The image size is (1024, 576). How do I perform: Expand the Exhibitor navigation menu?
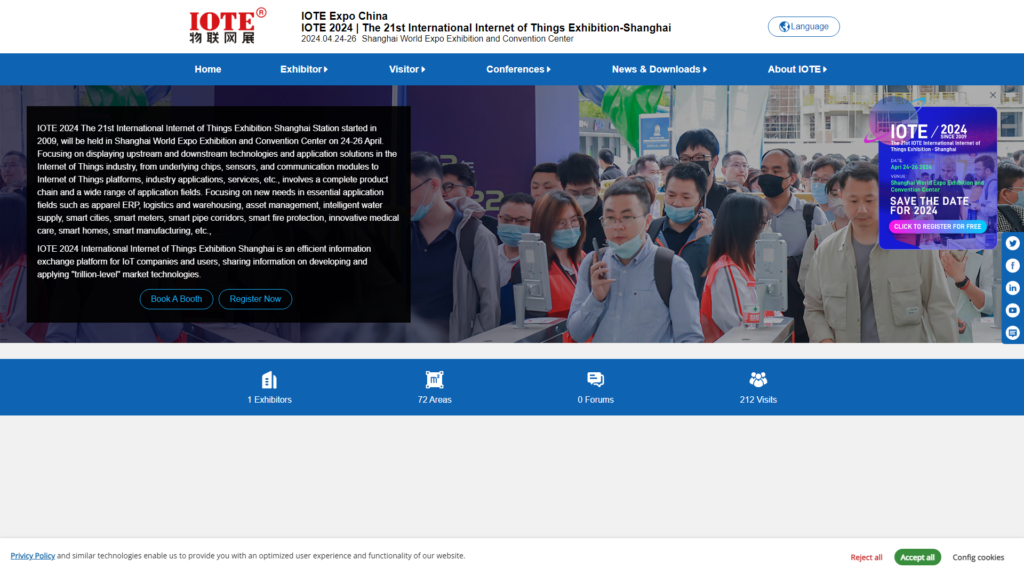[304, 69]
